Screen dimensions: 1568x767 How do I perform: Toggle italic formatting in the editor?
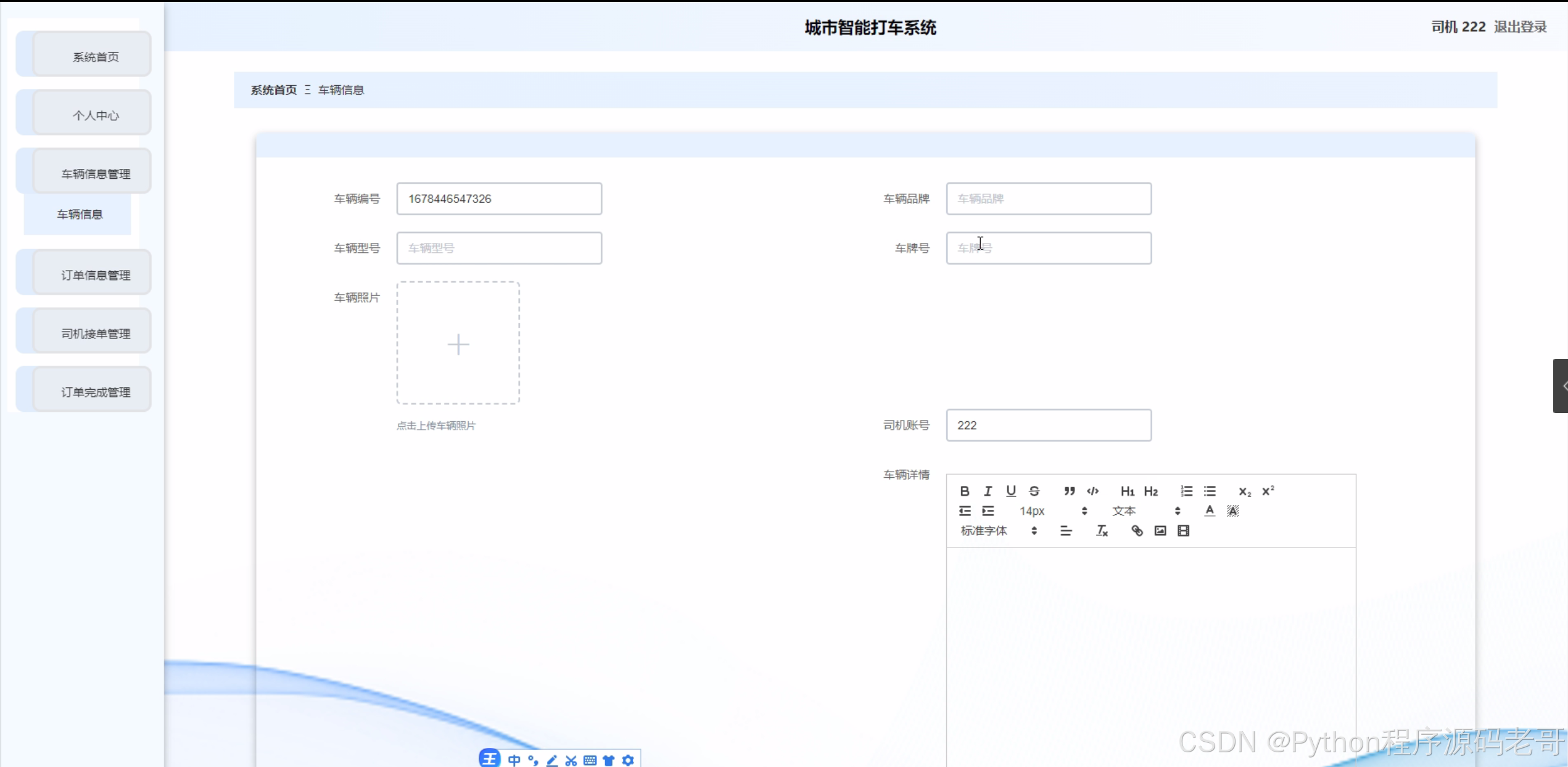988,491
